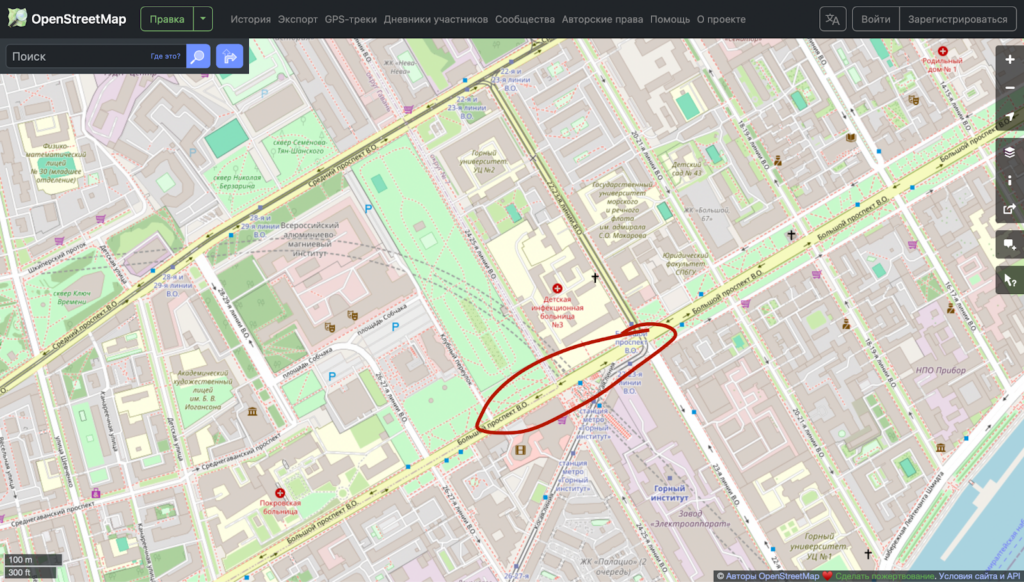Show my location on the map

[x=1009, y=117]
